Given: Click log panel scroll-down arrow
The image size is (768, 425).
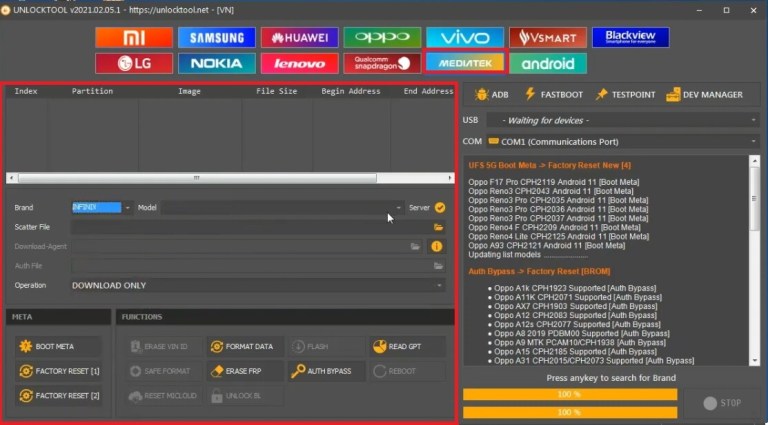Looking at the screenshot, I should [754, 360].
